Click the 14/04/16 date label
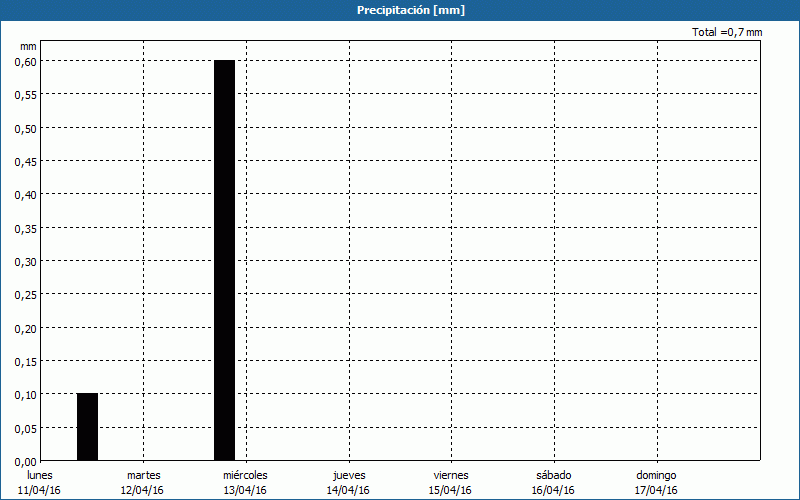Image resolution: width=800 pixels, height=500 pixels. [348, 490]
